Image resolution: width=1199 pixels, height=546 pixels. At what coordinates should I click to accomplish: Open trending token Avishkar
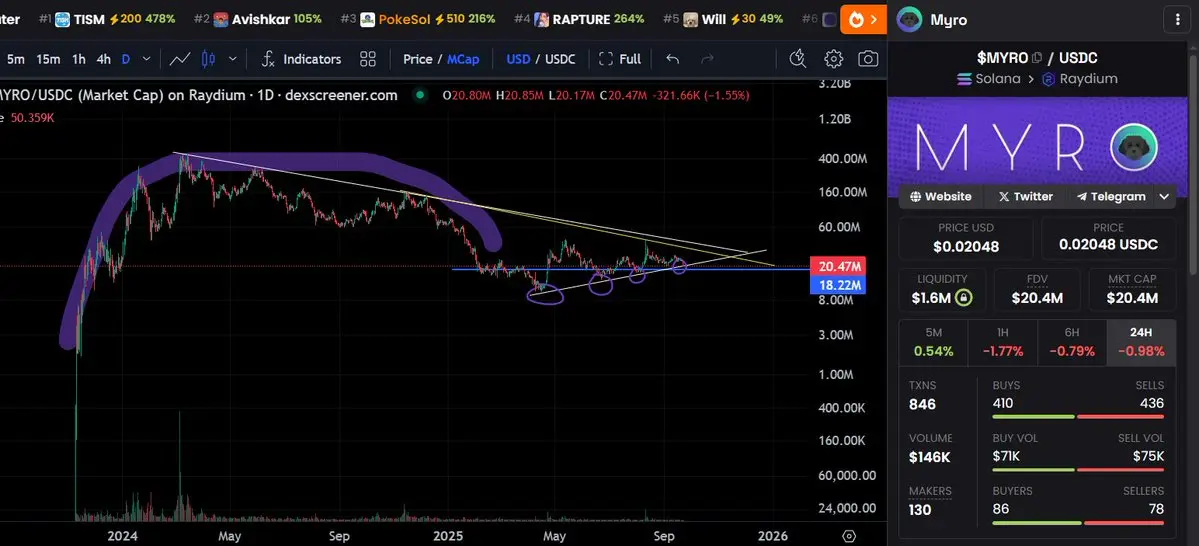coord(258,19)
